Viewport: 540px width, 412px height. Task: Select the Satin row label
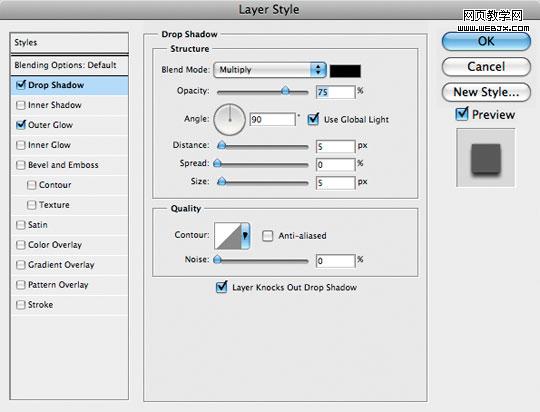click(38, 225)
